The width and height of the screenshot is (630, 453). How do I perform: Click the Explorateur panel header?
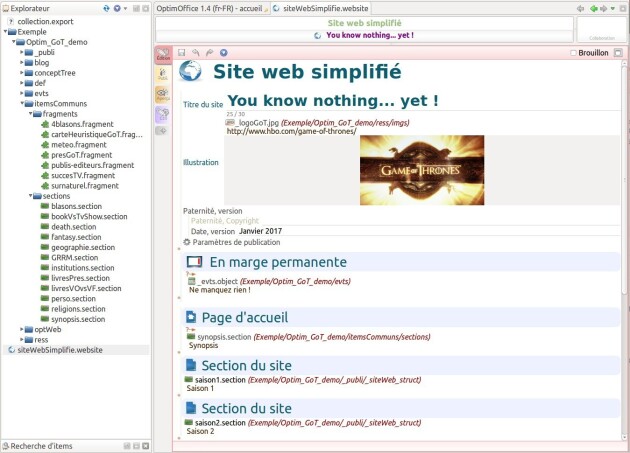point(76,8)
